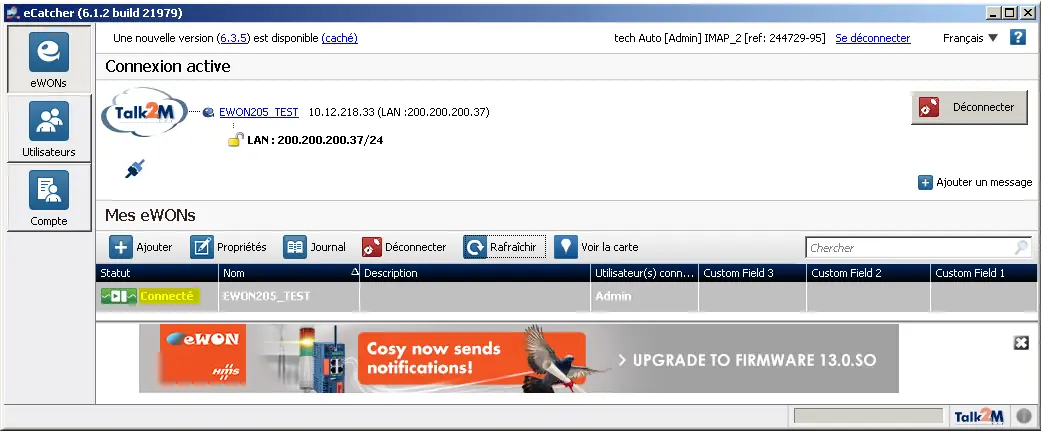Open the Français language dropdown
The width and height of the screenshot is (1041, 431).
pyautogui.click(x=970, y=38)
